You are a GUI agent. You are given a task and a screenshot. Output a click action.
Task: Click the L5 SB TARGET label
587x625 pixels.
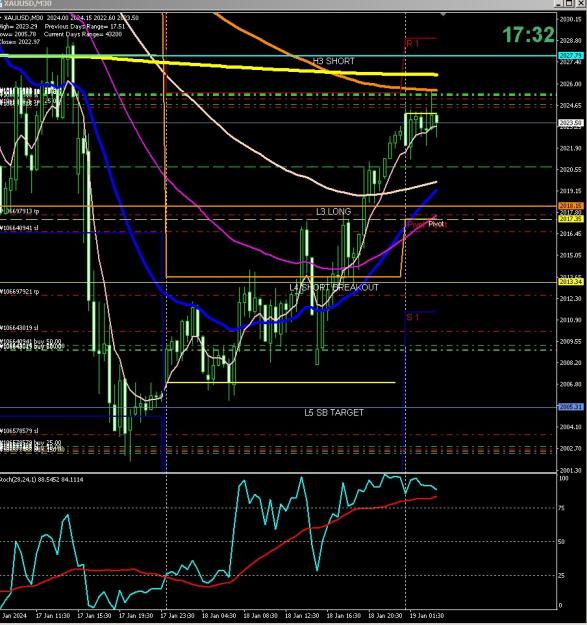click(334, 413)
